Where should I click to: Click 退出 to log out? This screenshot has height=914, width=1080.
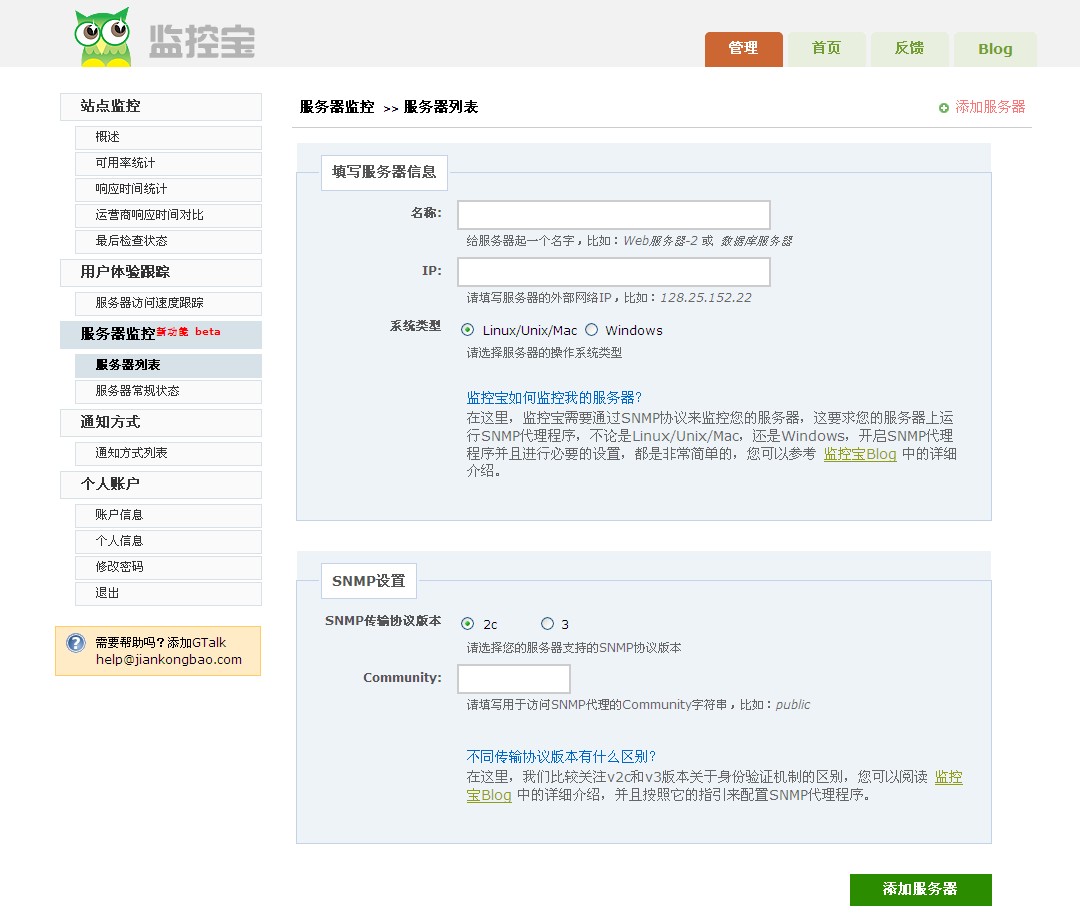(x=168, y=594)
